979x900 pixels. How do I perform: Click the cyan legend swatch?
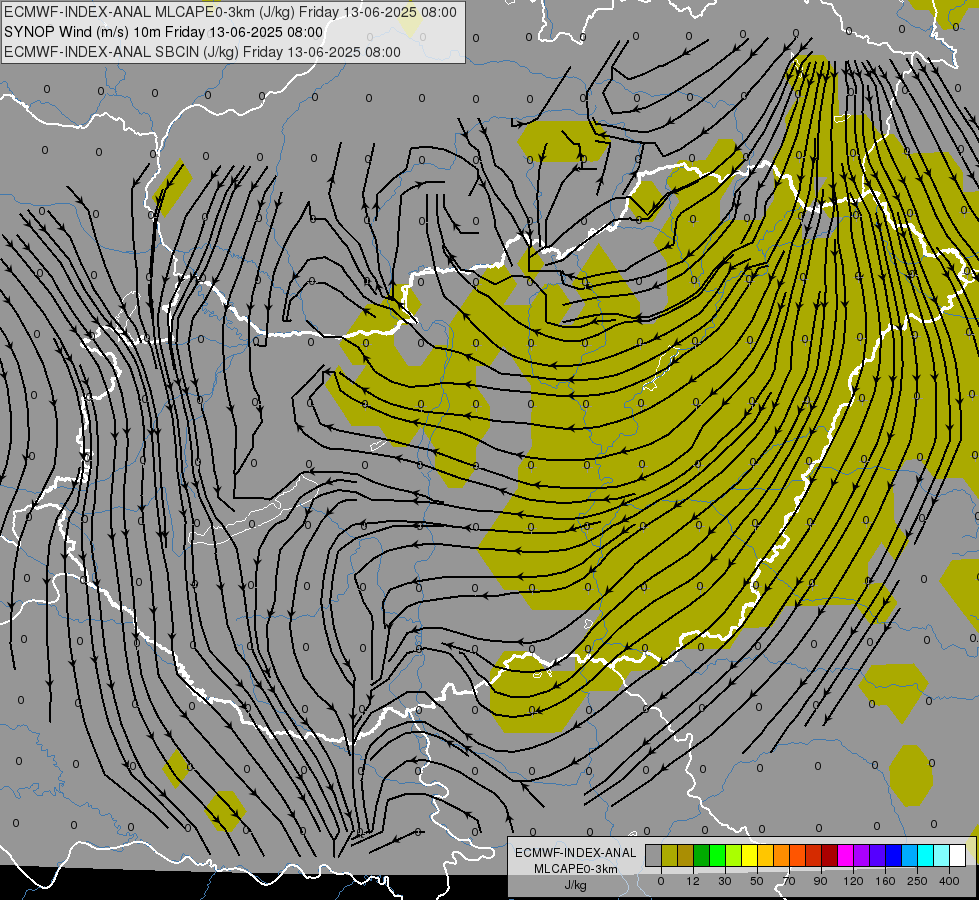pos(927,855)
